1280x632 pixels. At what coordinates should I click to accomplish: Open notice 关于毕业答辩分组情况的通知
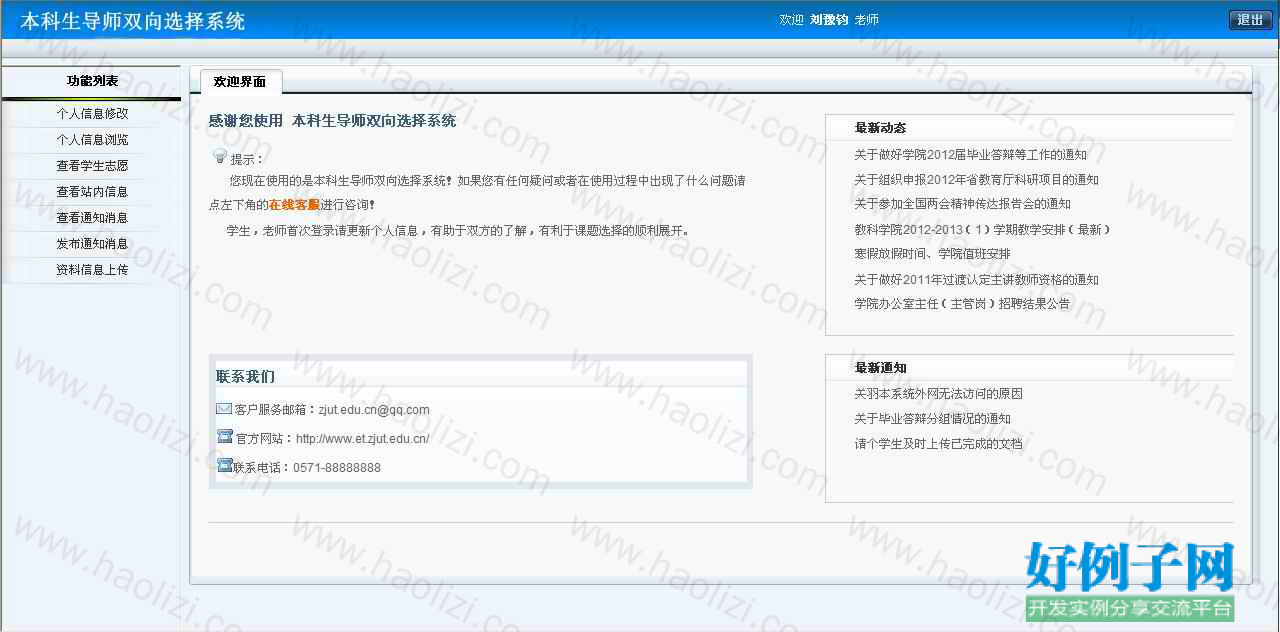[932, 419]
